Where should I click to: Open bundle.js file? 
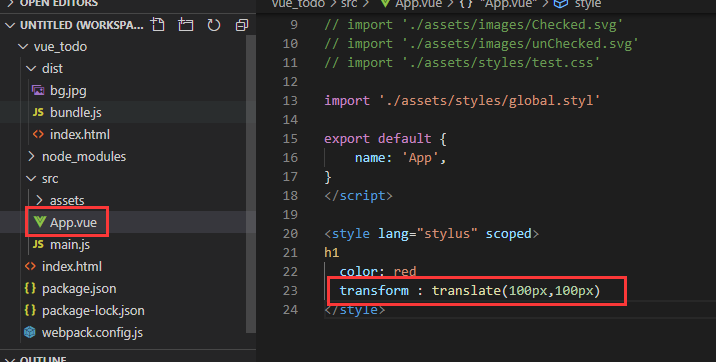pyautogui.click(x=76, y=112)
